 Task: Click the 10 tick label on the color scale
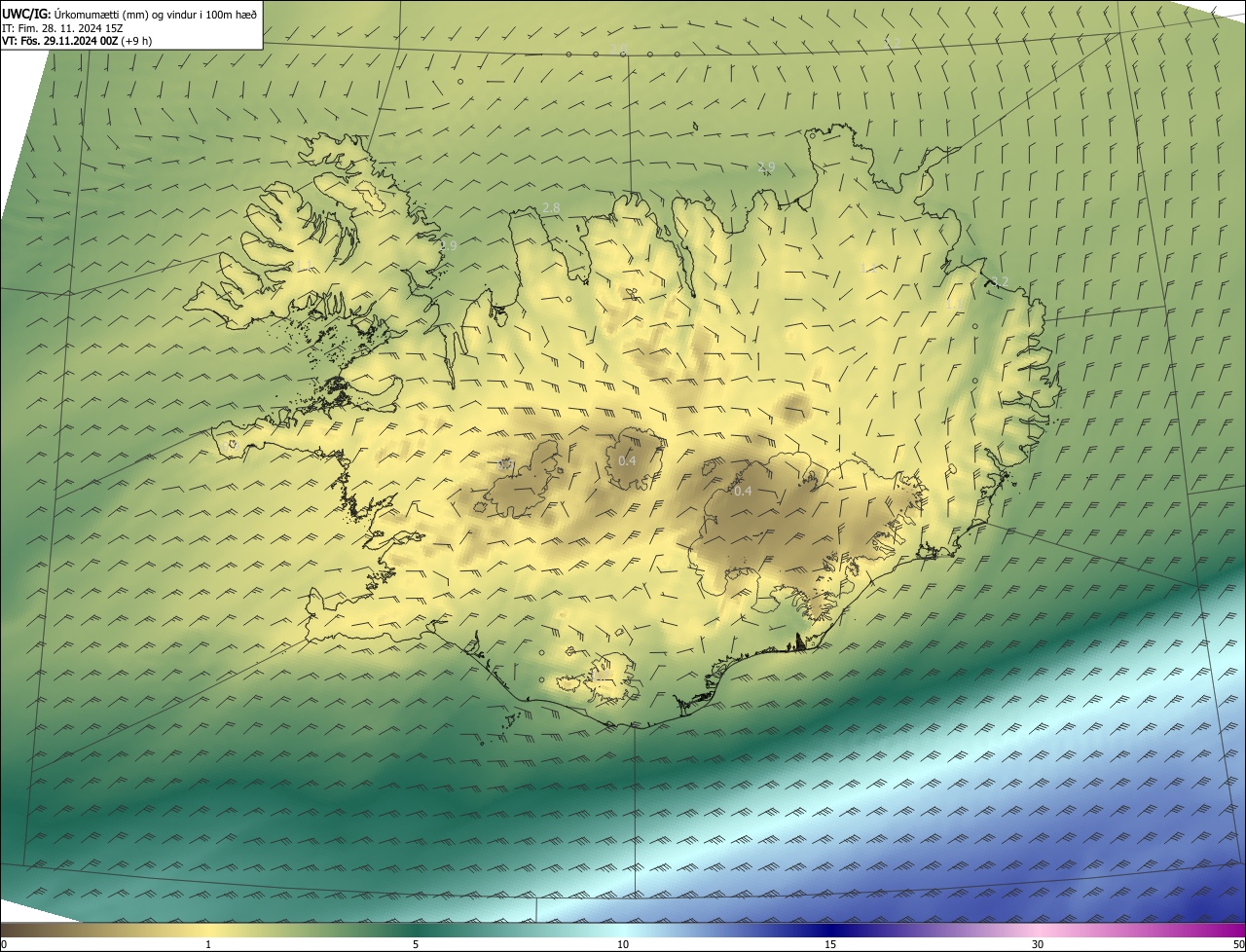coord(623,944)
